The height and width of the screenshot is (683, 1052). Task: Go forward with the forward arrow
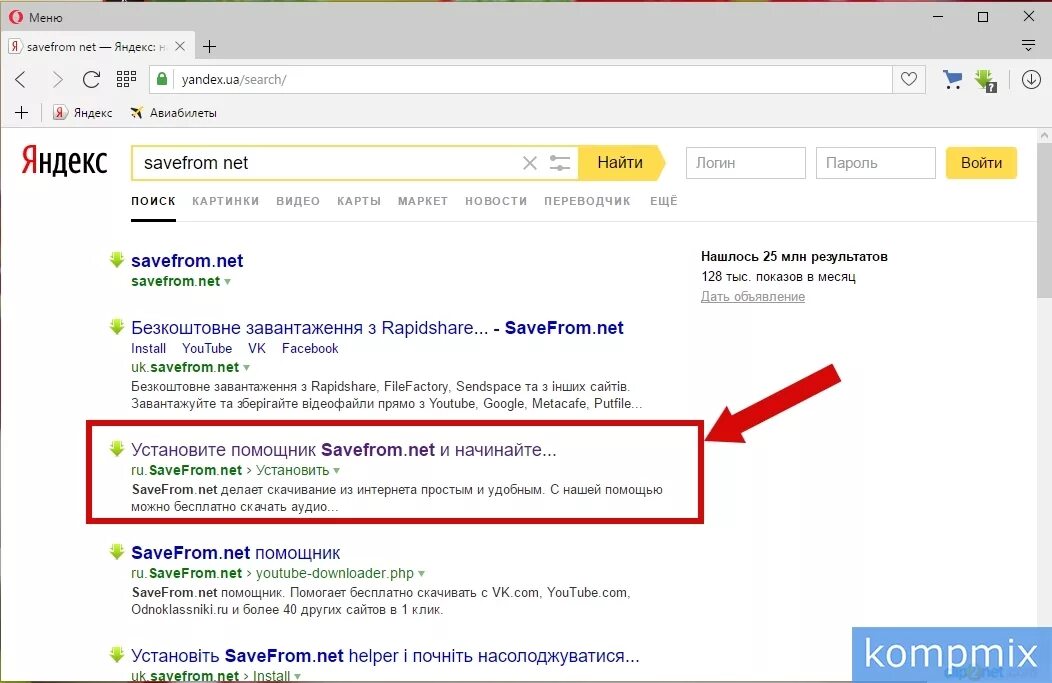coord(57,79)
